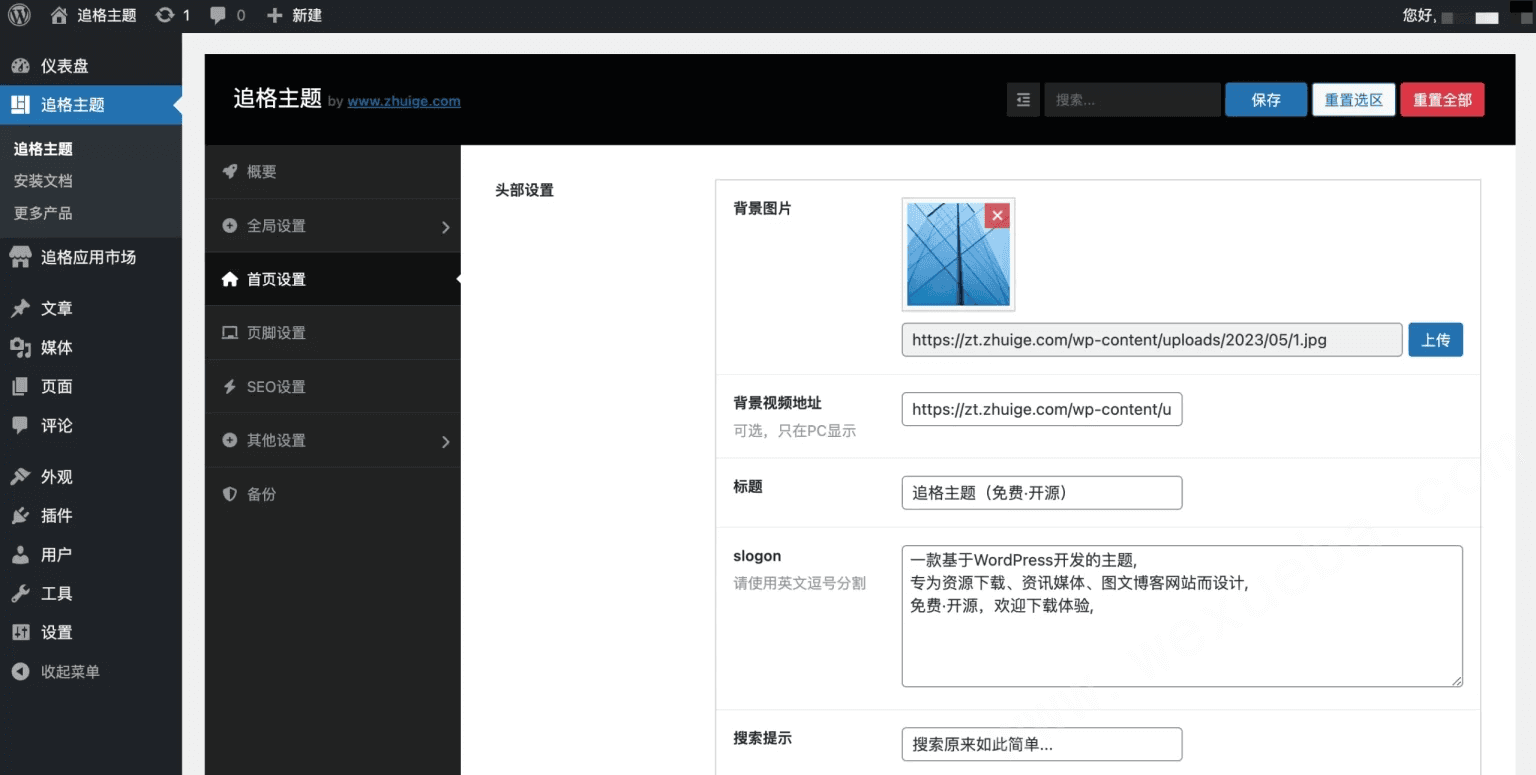Click the 设置 sliders icon
This screenshot has width=1536, height=775.
point(20,632)
